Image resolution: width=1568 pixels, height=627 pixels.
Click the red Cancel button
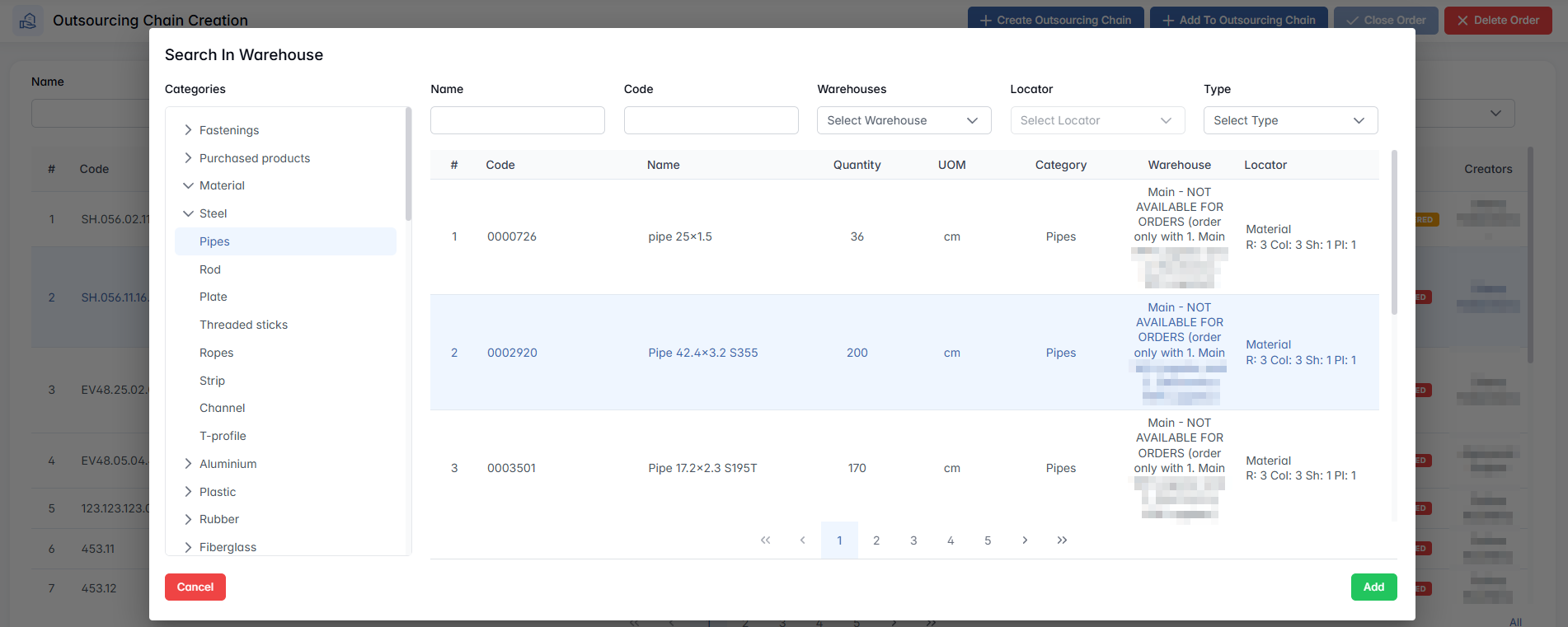[x=195, y=587]
